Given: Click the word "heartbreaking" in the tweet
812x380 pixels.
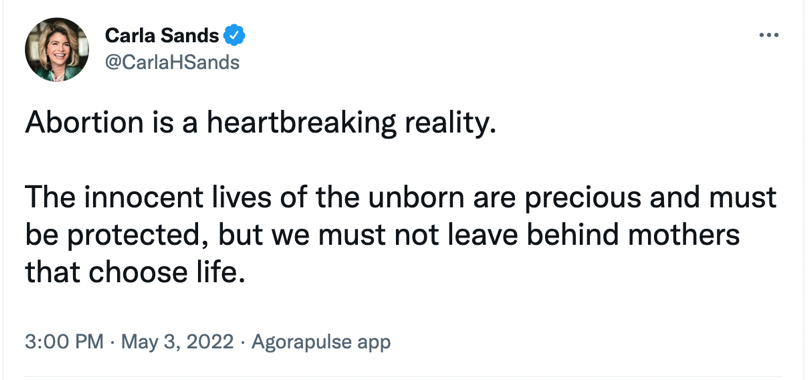Looking at the screenshot, I should [x=302, y=123].
